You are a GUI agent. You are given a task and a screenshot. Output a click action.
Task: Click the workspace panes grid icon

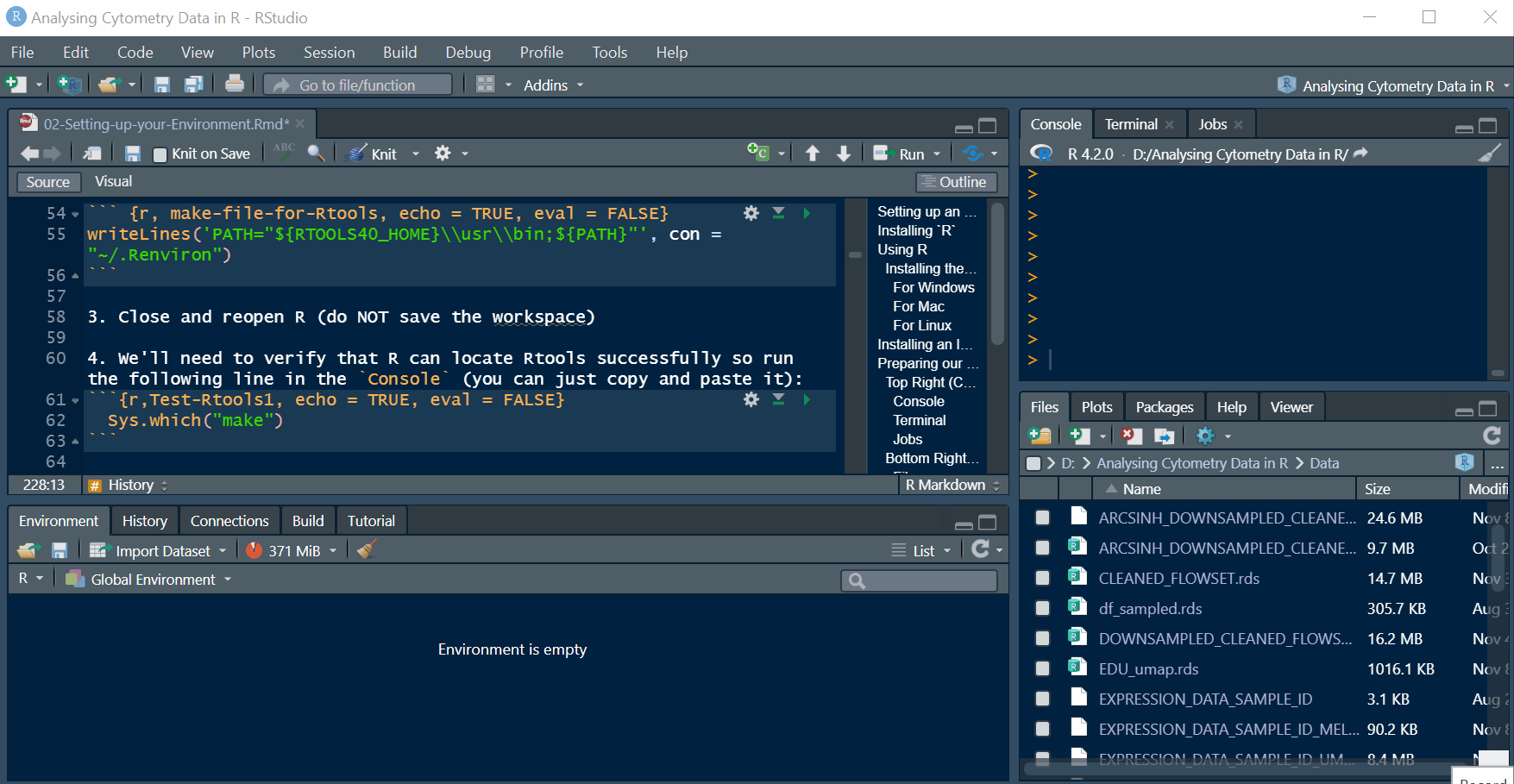[x=486, y=85]
